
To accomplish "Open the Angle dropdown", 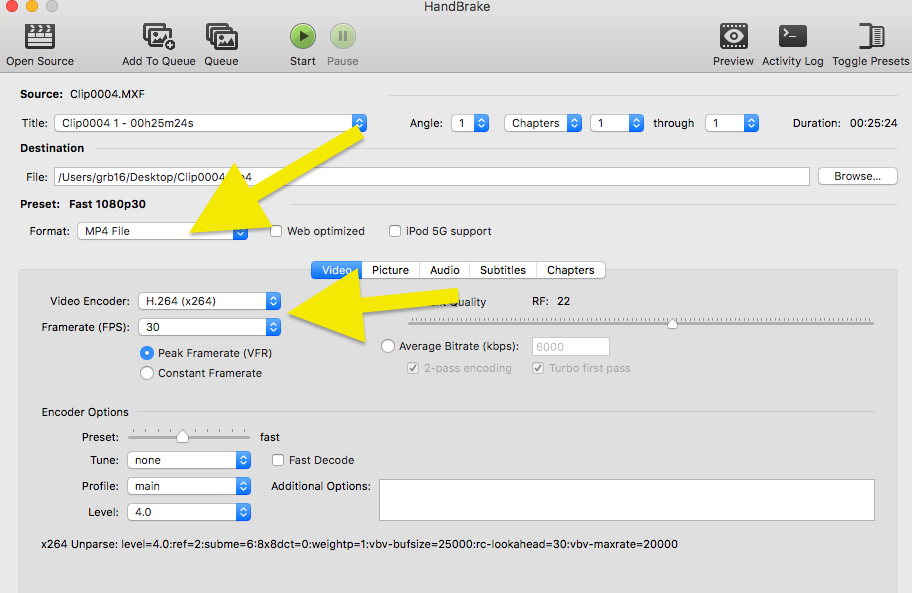I will [x=470, y=123].
